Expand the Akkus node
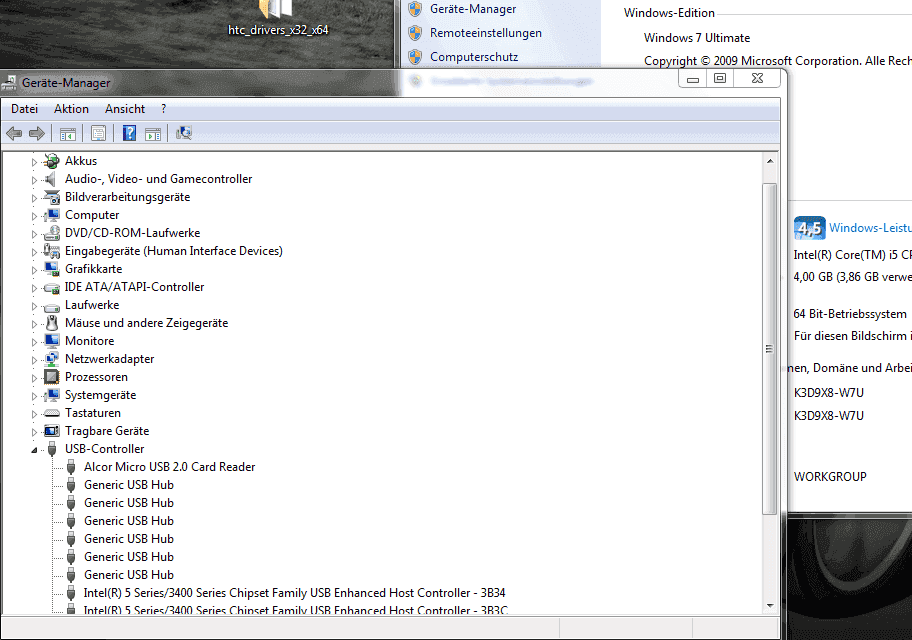912x640 pixels. (34, 162)
